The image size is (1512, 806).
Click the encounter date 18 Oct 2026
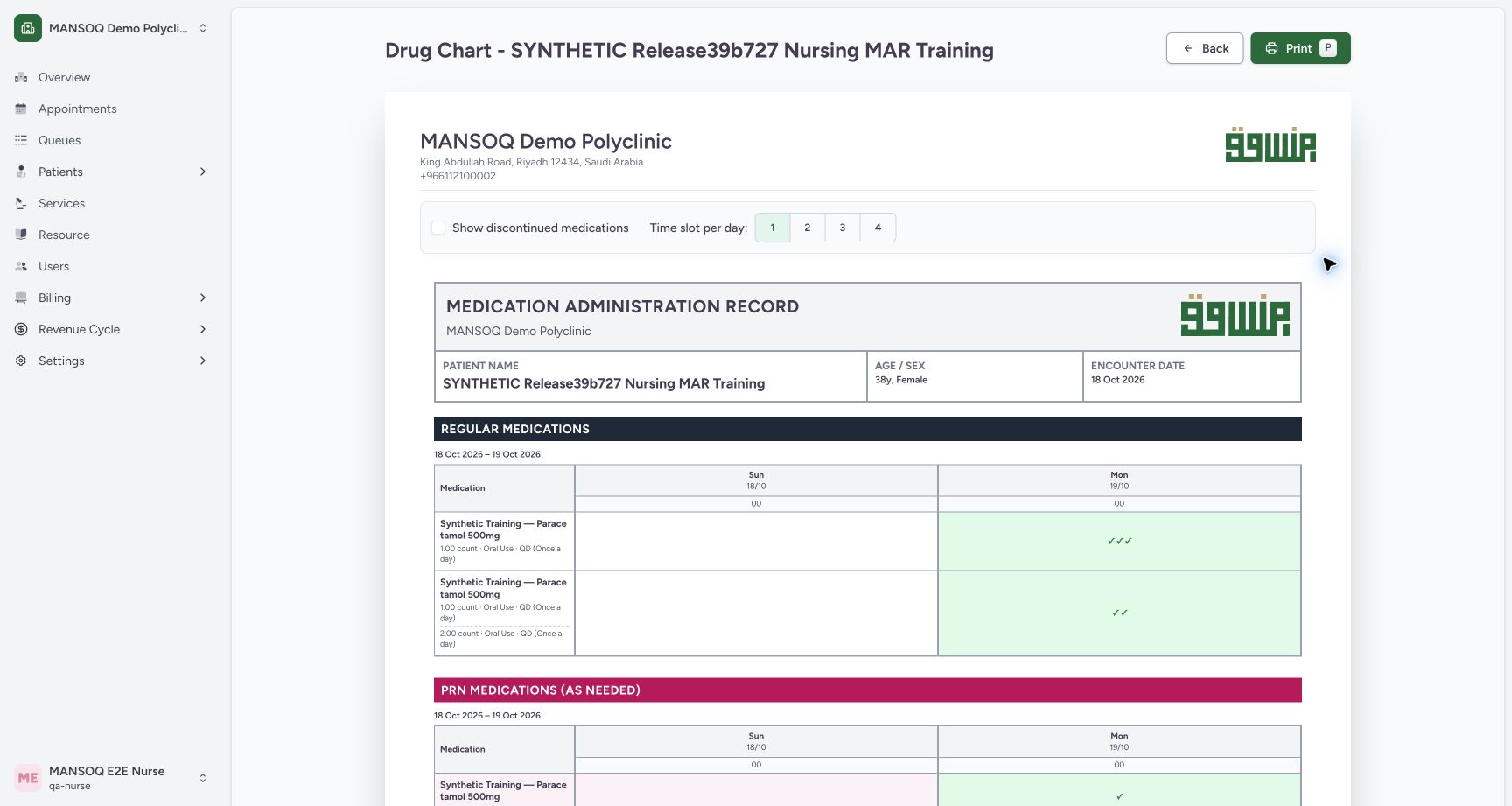coord(1117,380)
